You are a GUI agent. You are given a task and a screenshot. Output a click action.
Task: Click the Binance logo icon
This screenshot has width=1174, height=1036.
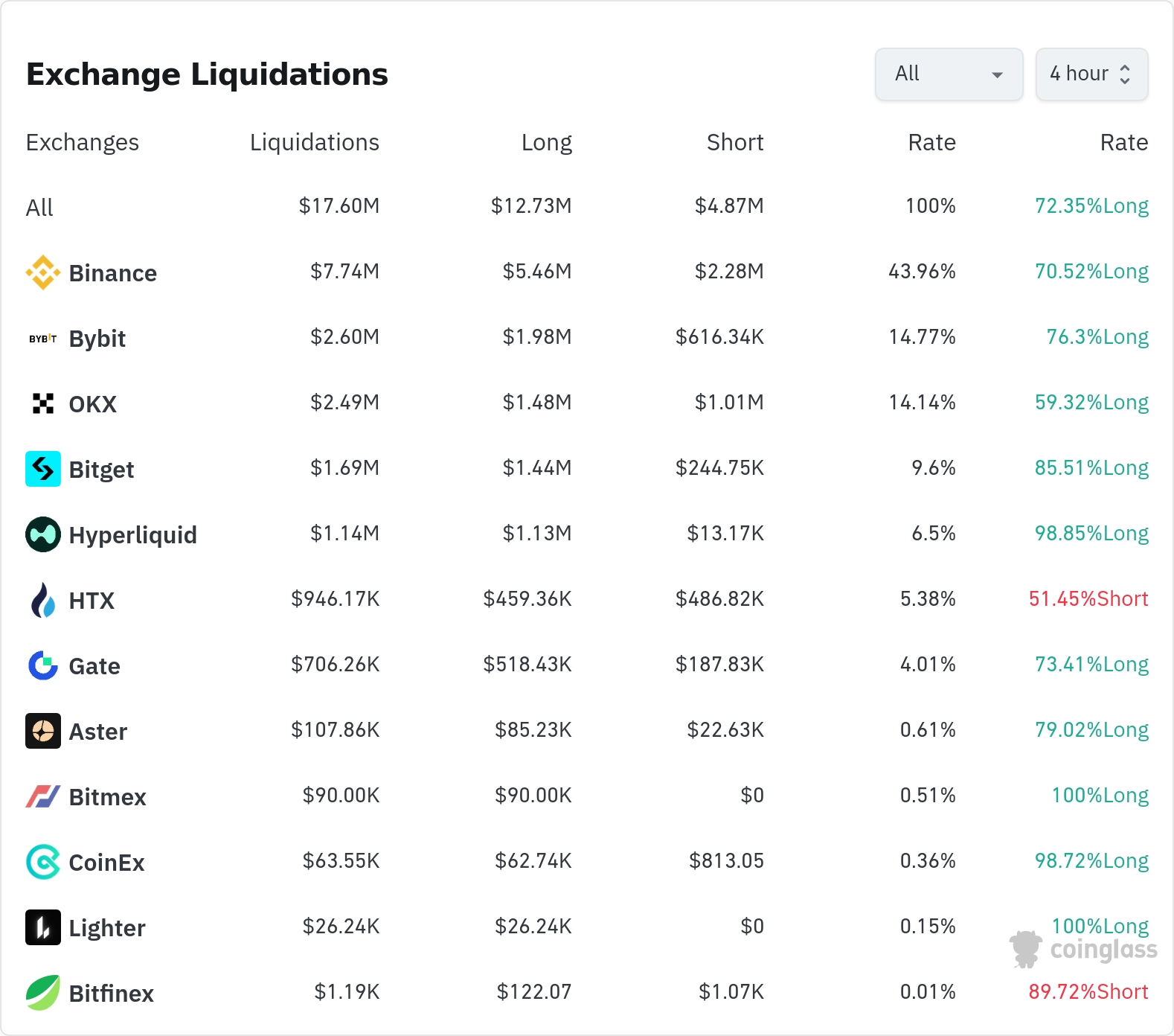pos(43,272)
